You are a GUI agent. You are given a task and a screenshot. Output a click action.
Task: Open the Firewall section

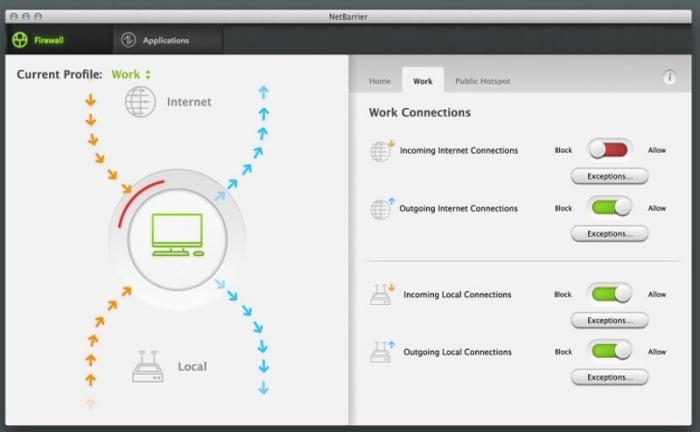59,40
